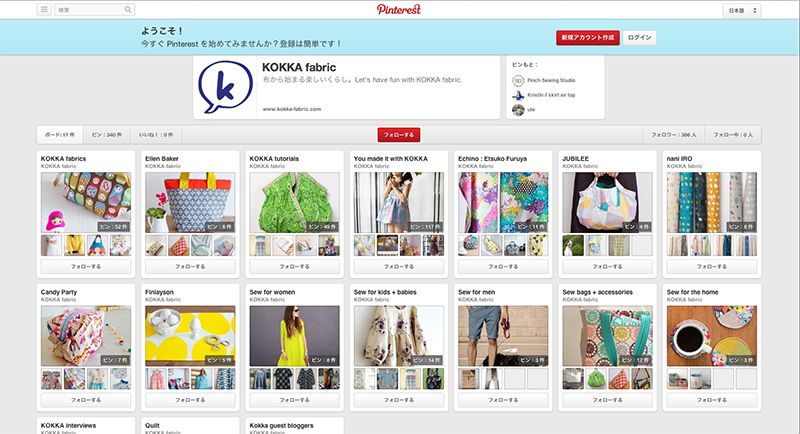The image size is (800, 434).
Task: Follow the Echino : Etsuko Furuya board
Action: point(503,266)
